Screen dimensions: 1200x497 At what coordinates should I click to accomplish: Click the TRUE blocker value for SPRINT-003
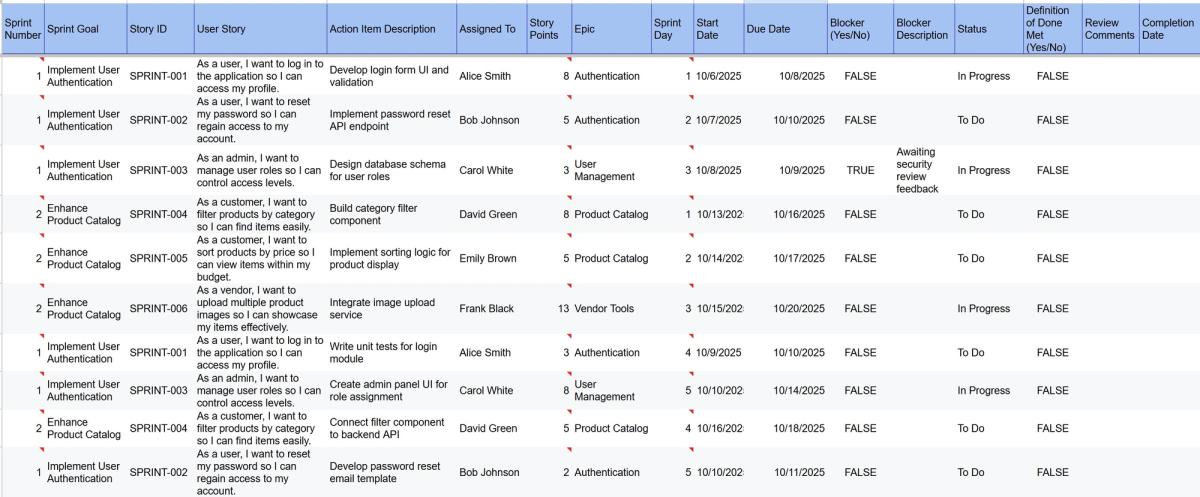(x=860, y=170)
